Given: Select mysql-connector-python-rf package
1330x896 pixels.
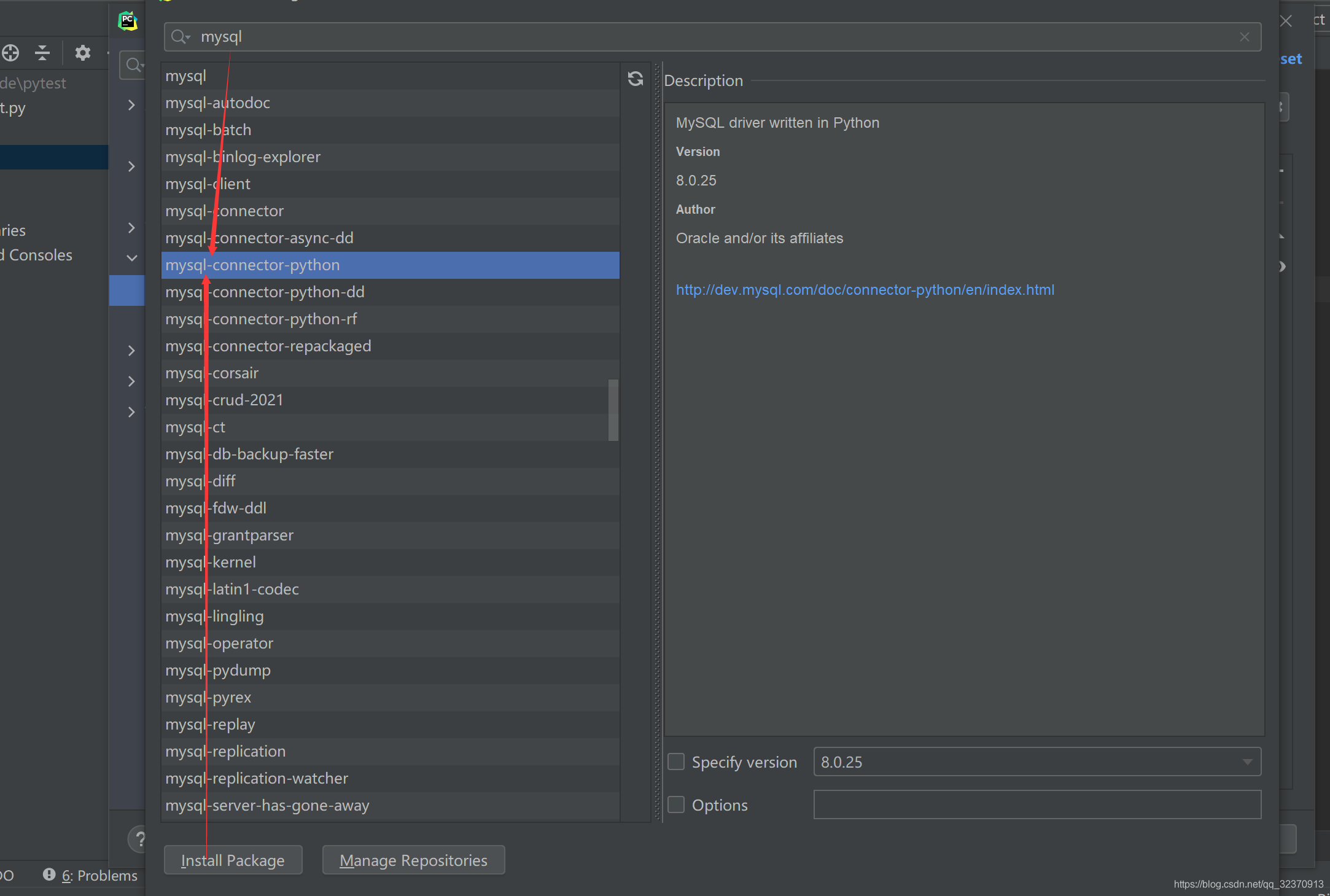Looking at the screenshot, I should pyautogui.click(x=391, y=319).
